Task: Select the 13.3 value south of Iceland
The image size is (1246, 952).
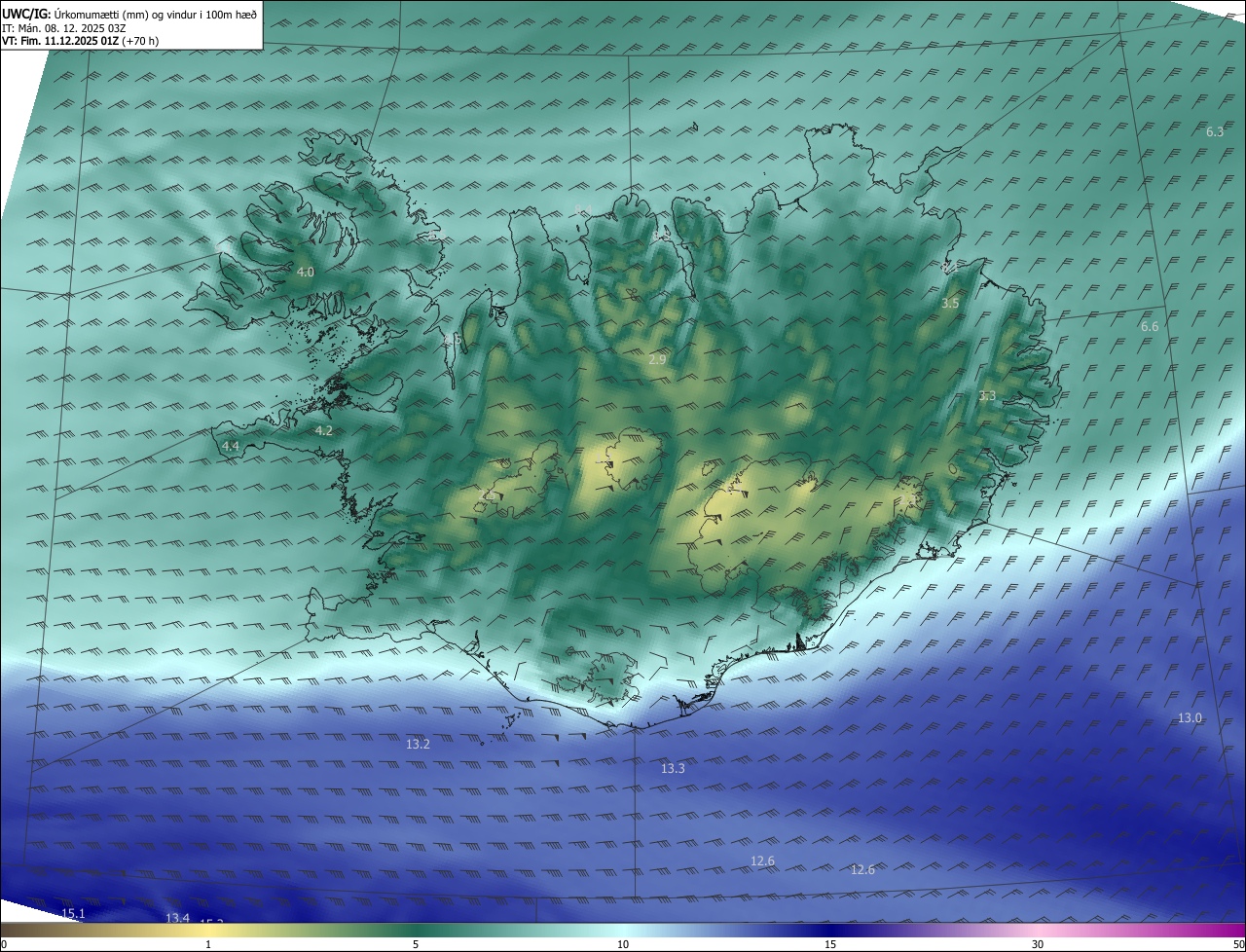Action: [x=673, y=769]
